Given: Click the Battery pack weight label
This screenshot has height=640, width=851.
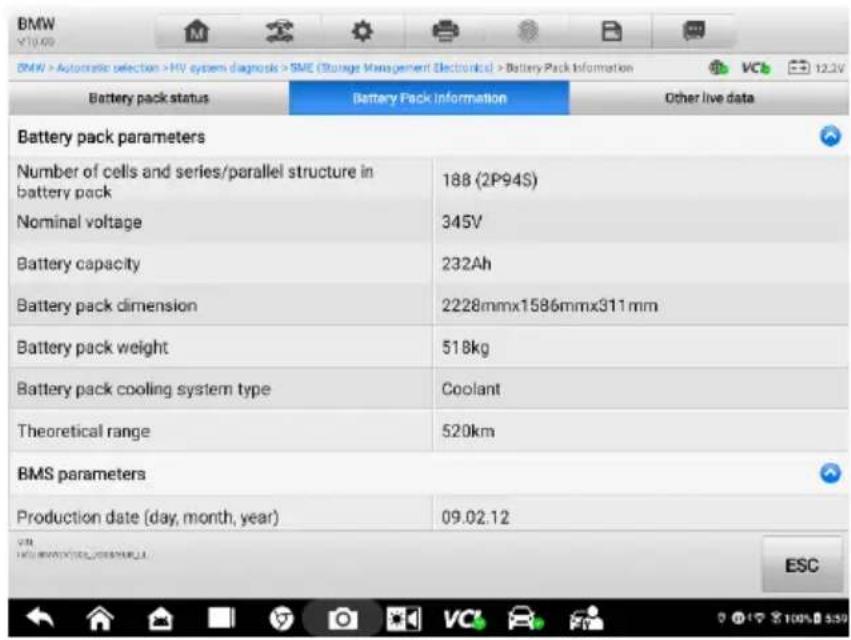Looking at the screenshot, I should click(92, 347).
